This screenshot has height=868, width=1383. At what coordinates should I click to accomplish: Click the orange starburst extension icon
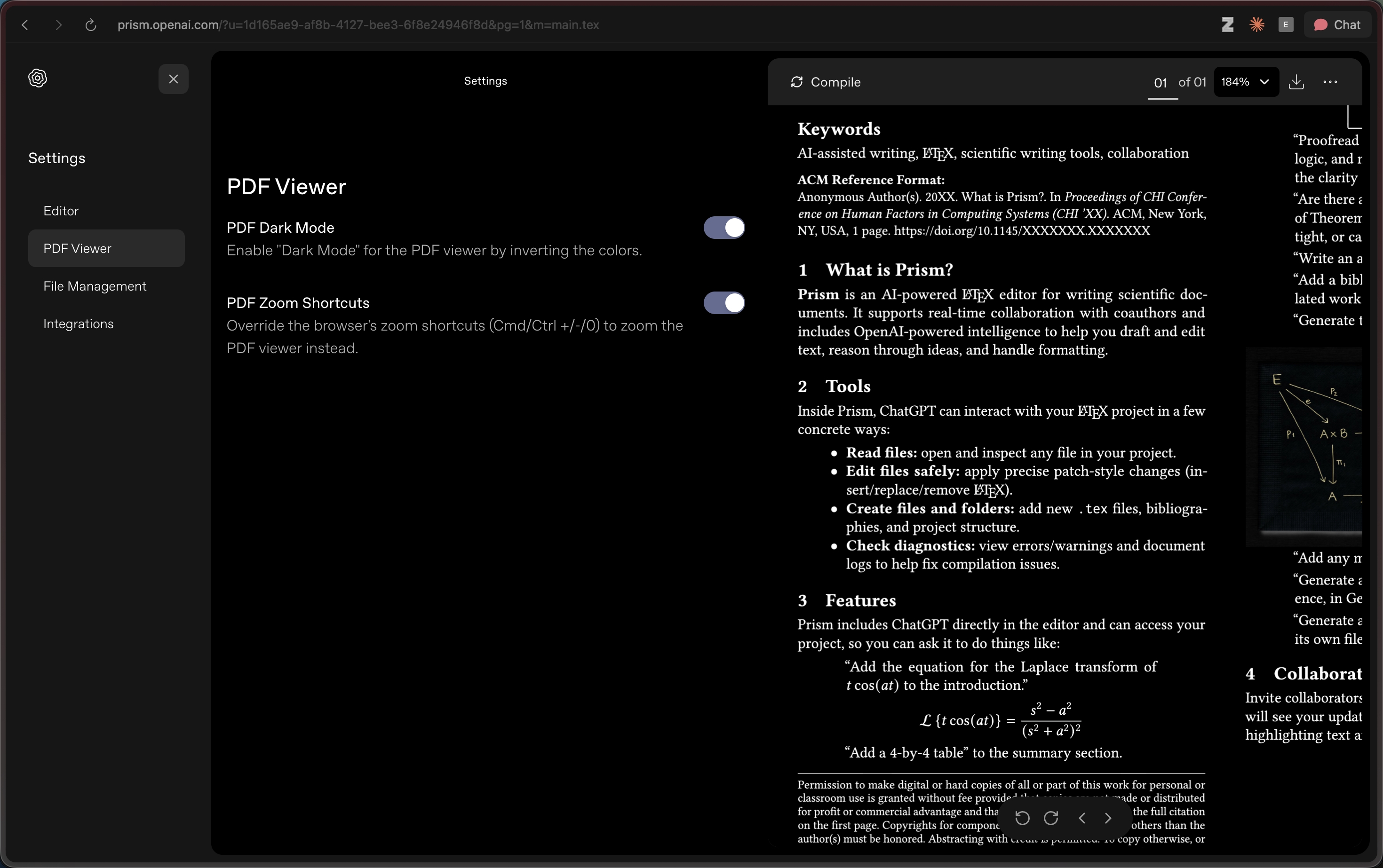(1256, 24)
